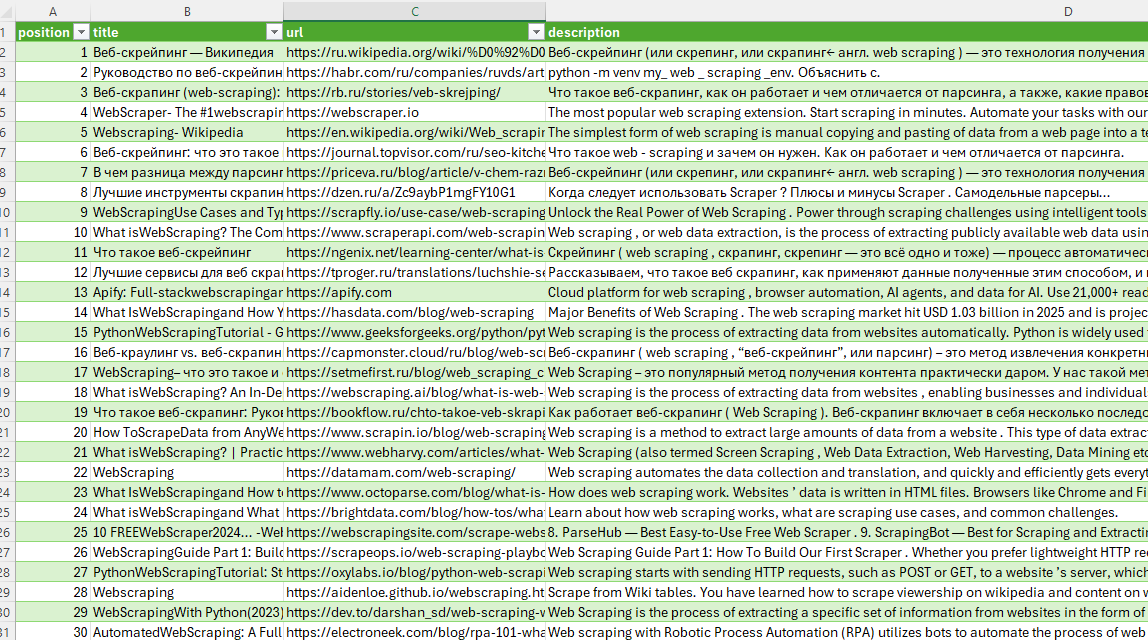Click the setmefirst.ru URL cell
1148x640 pixels.
tap(414, 373)
